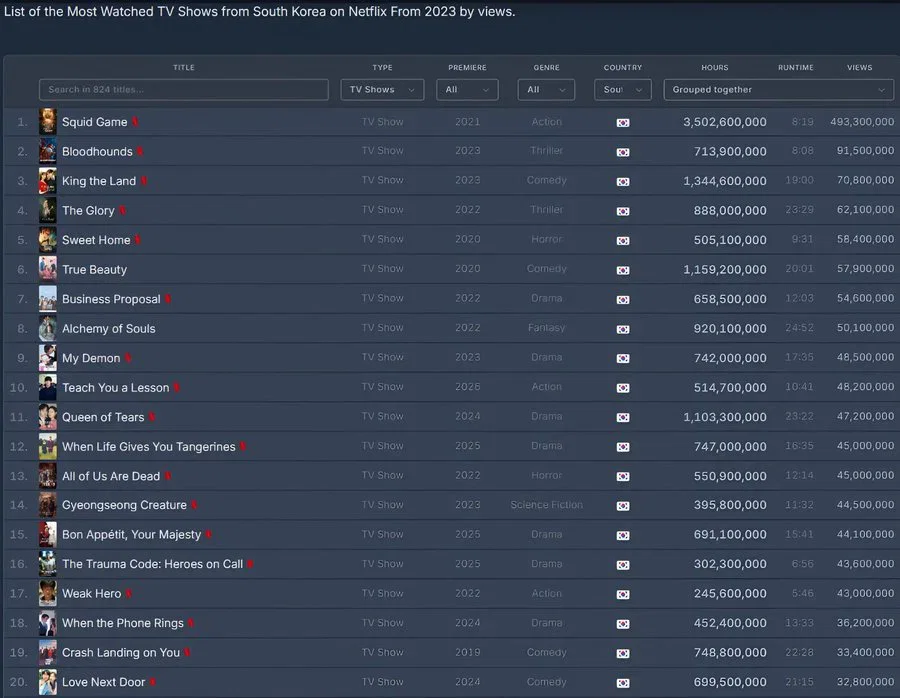Click the Netflix icon beside Teach You a Lesson
The height and width of the screenshot is (698, 900).
(x=177, y=387)
